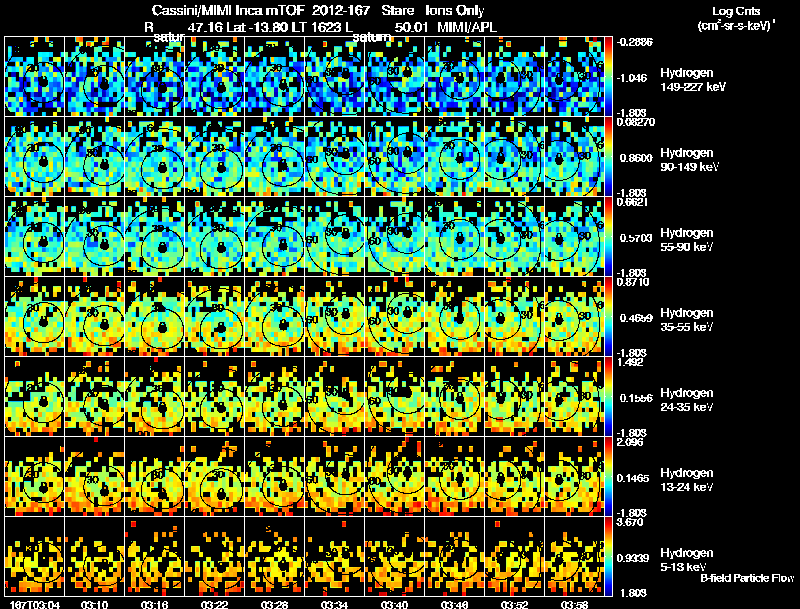800x609 pixels.
Task: Select the 24-35 keV image panel at 03:34
Action: 335,397
